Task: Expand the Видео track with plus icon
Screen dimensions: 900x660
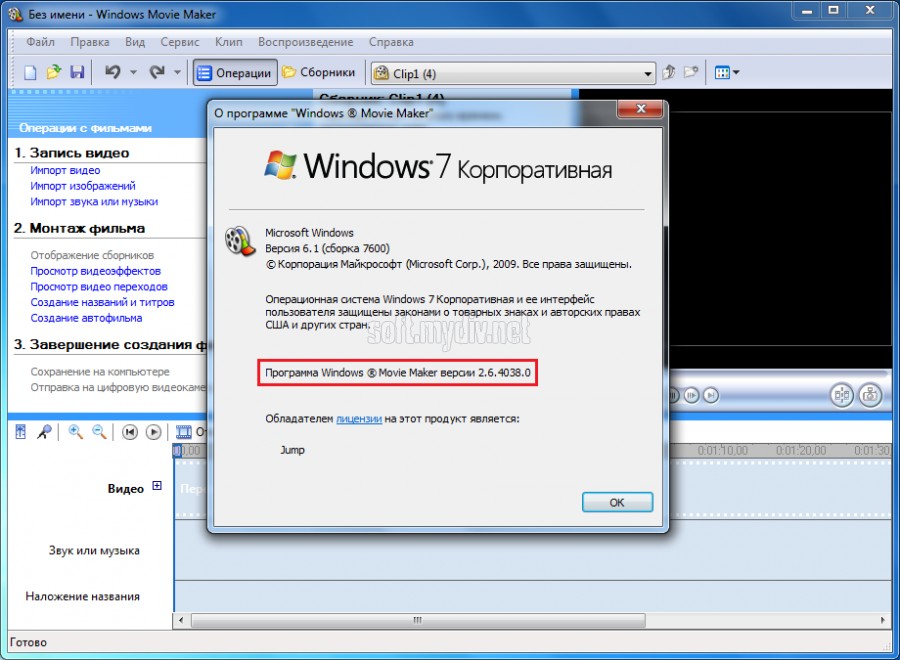Action: (x=157, y=486)
